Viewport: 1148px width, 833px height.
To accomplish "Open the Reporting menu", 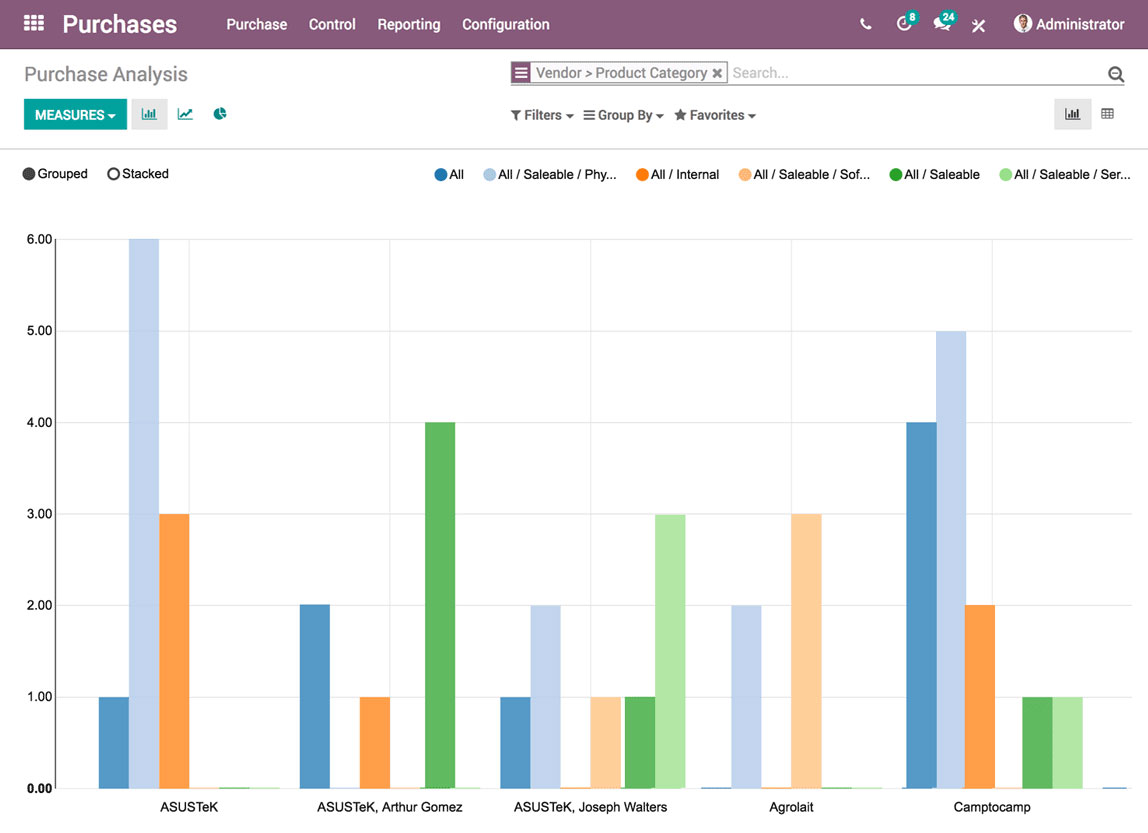I will coord(408,24).
